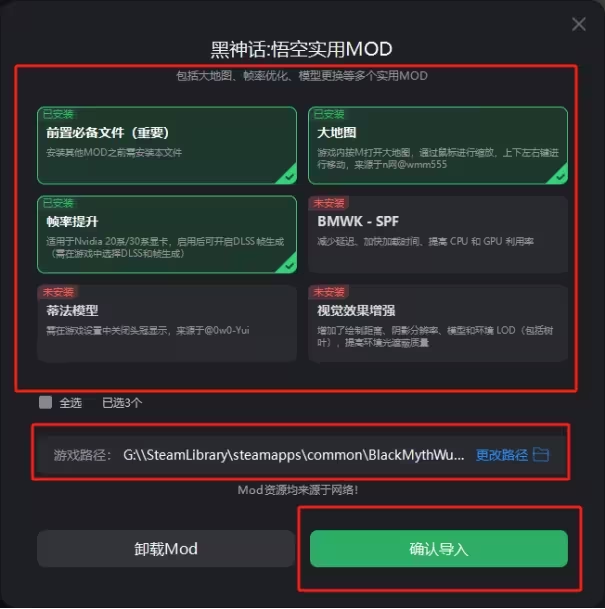Click the 未安装 badge on 视觉效果增强

[329, 292]
